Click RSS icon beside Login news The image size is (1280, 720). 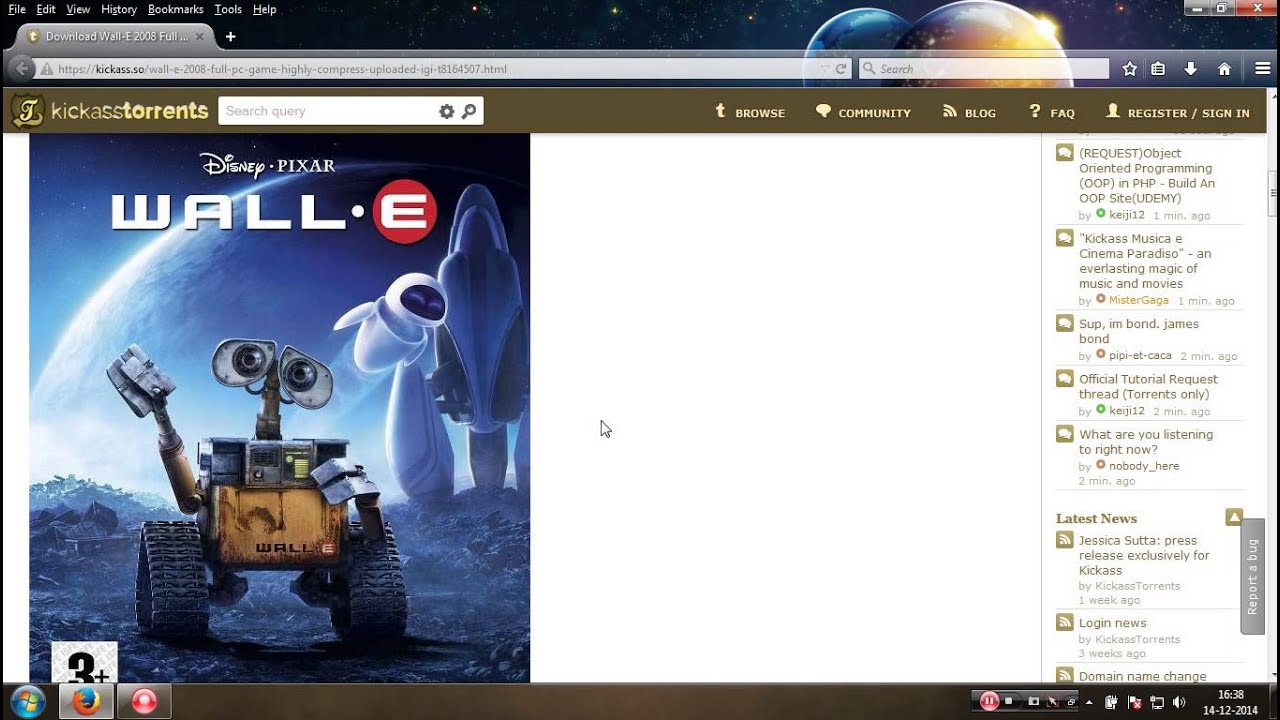point(1065,622)
